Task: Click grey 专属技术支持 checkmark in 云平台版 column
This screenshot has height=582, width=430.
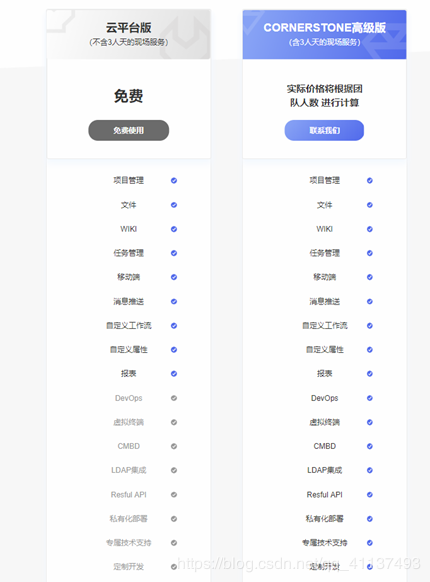Action: pyautogui.click(x=174, y=543)
